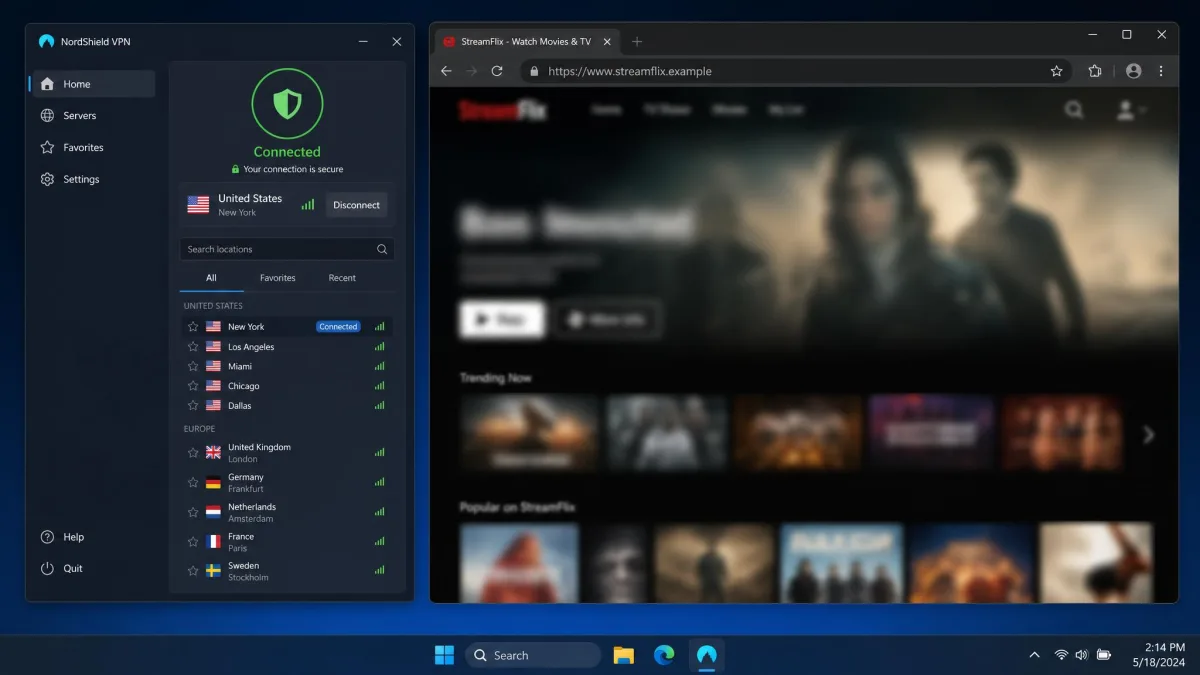
Task: Toggle favorite star for Netherlands
Action: [x=193, y=512]
